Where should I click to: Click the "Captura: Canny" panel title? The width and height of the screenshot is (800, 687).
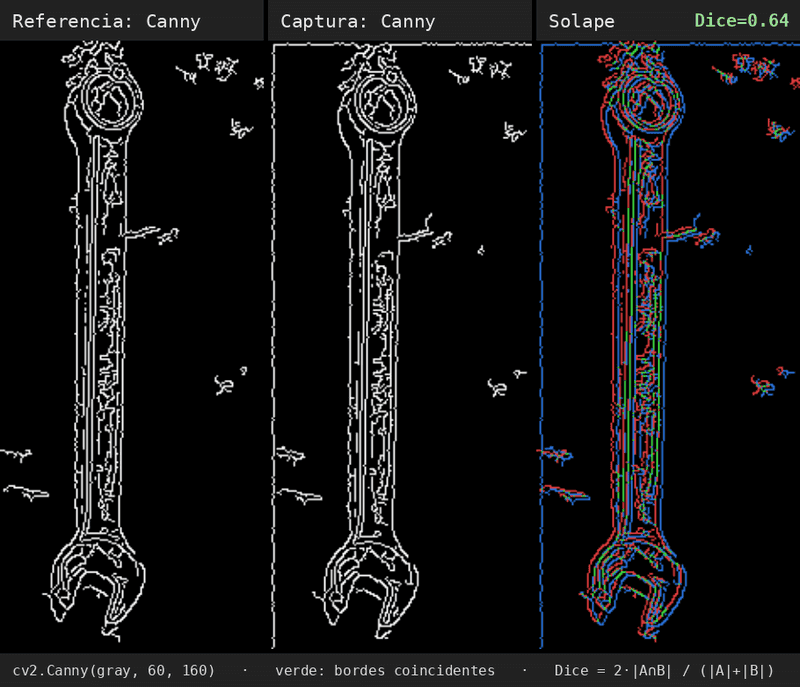pos(358,21)
